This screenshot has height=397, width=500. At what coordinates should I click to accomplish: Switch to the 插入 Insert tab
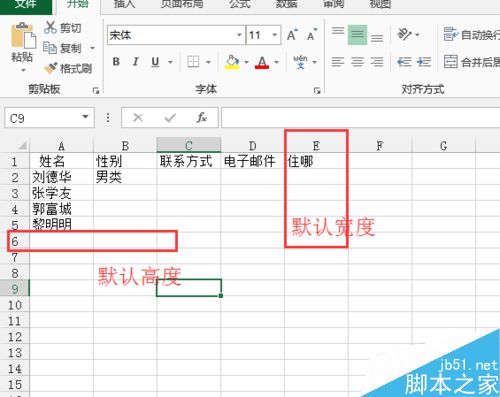(125, 5)
